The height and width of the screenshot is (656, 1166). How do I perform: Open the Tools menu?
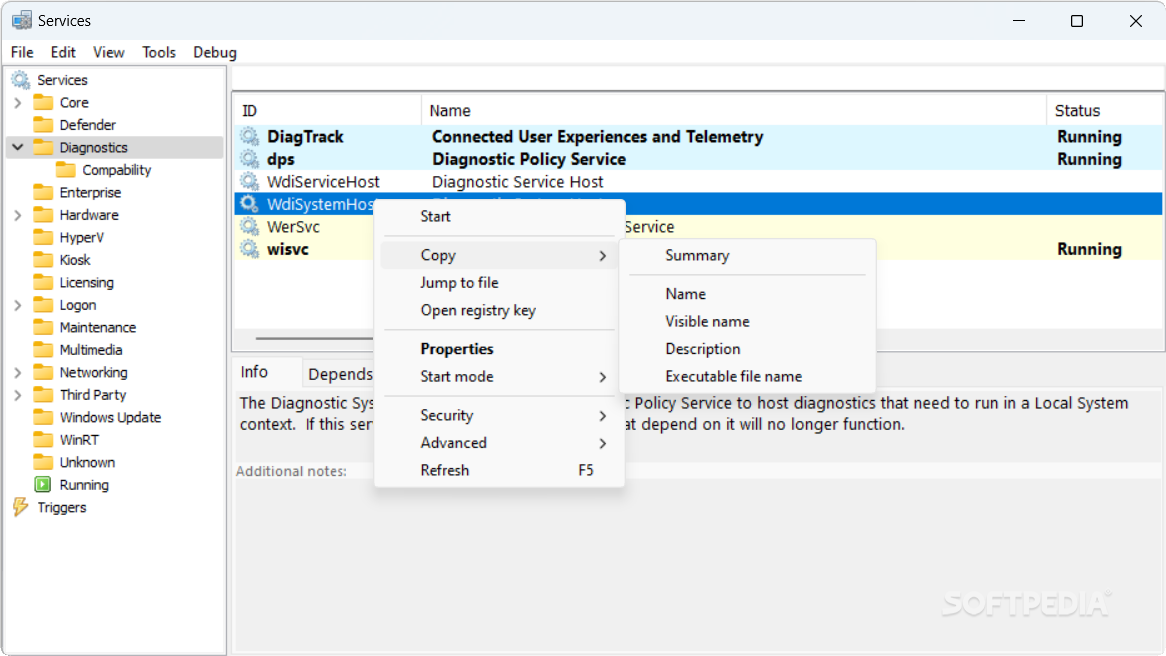coord(159,52)
